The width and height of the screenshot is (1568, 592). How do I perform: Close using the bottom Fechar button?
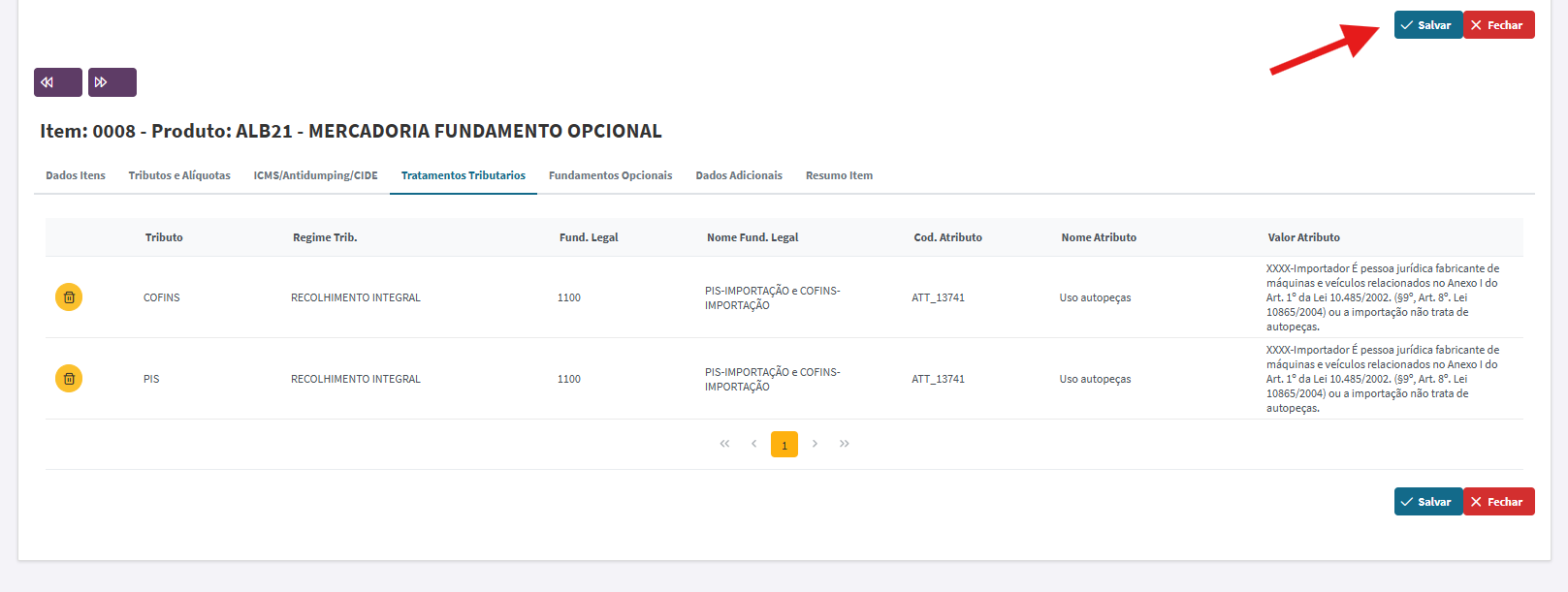[1499, 502]
